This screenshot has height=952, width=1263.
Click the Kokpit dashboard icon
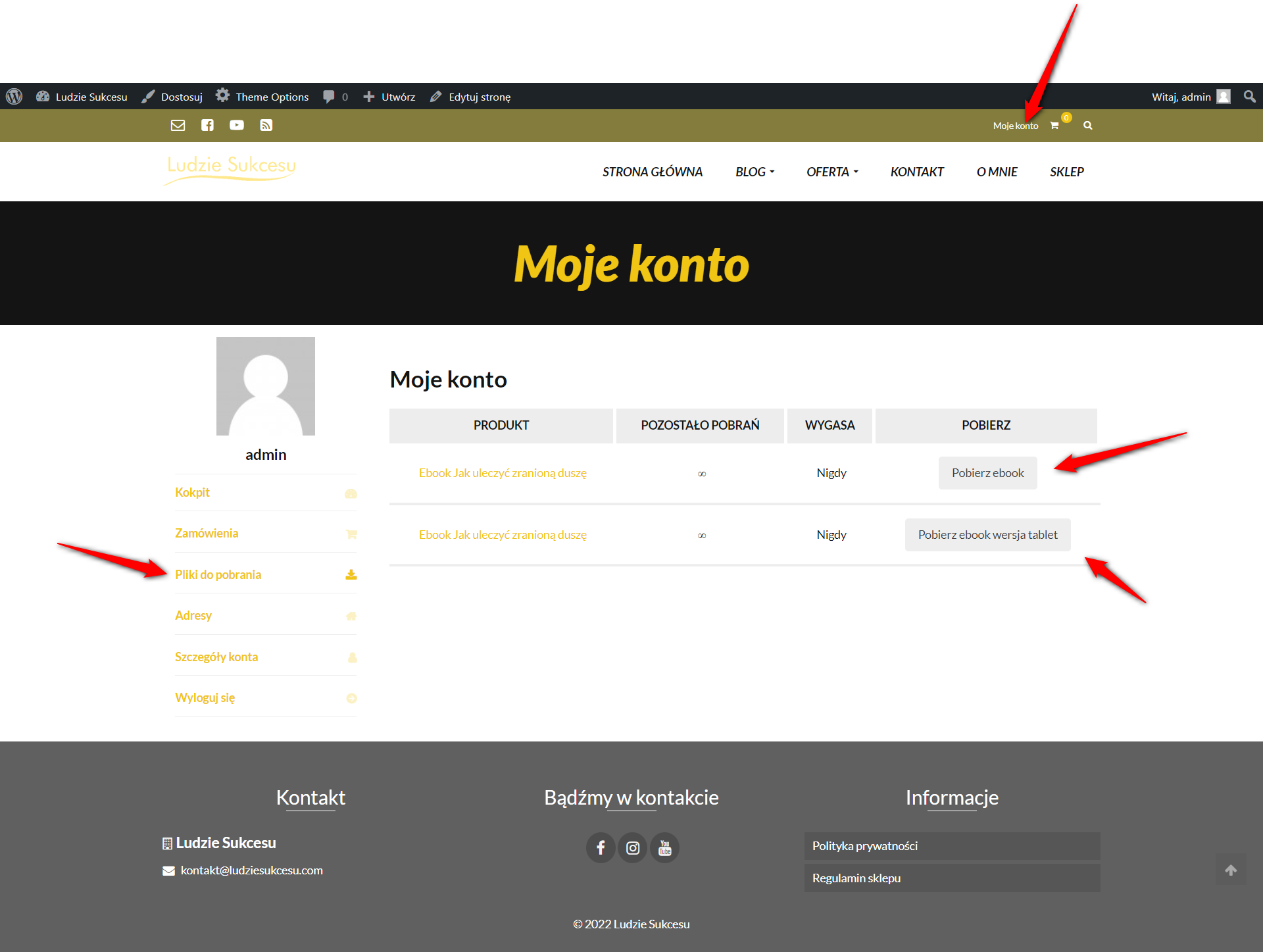351,493
